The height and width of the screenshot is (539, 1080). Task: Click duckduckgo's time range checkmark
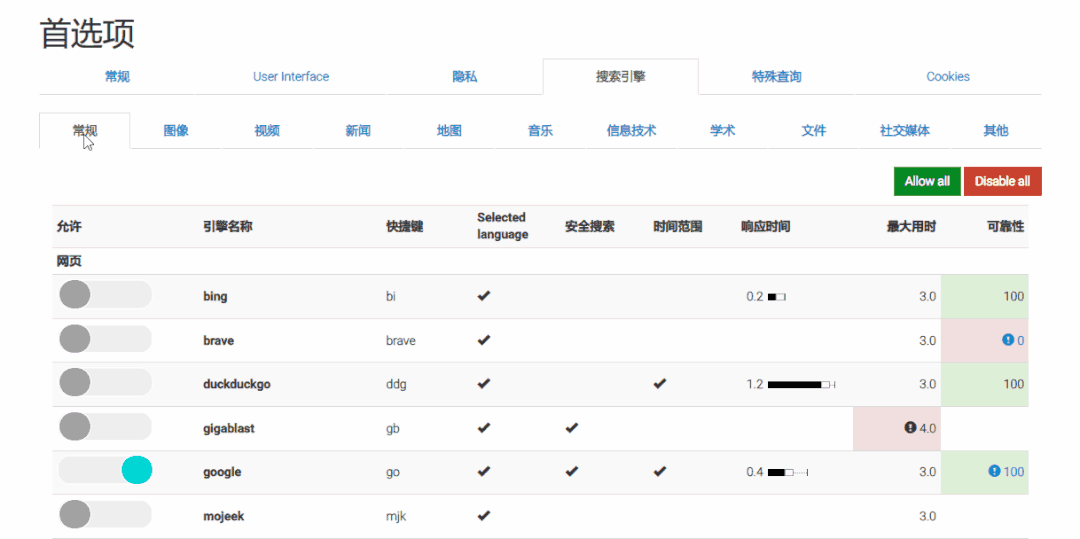660,383
